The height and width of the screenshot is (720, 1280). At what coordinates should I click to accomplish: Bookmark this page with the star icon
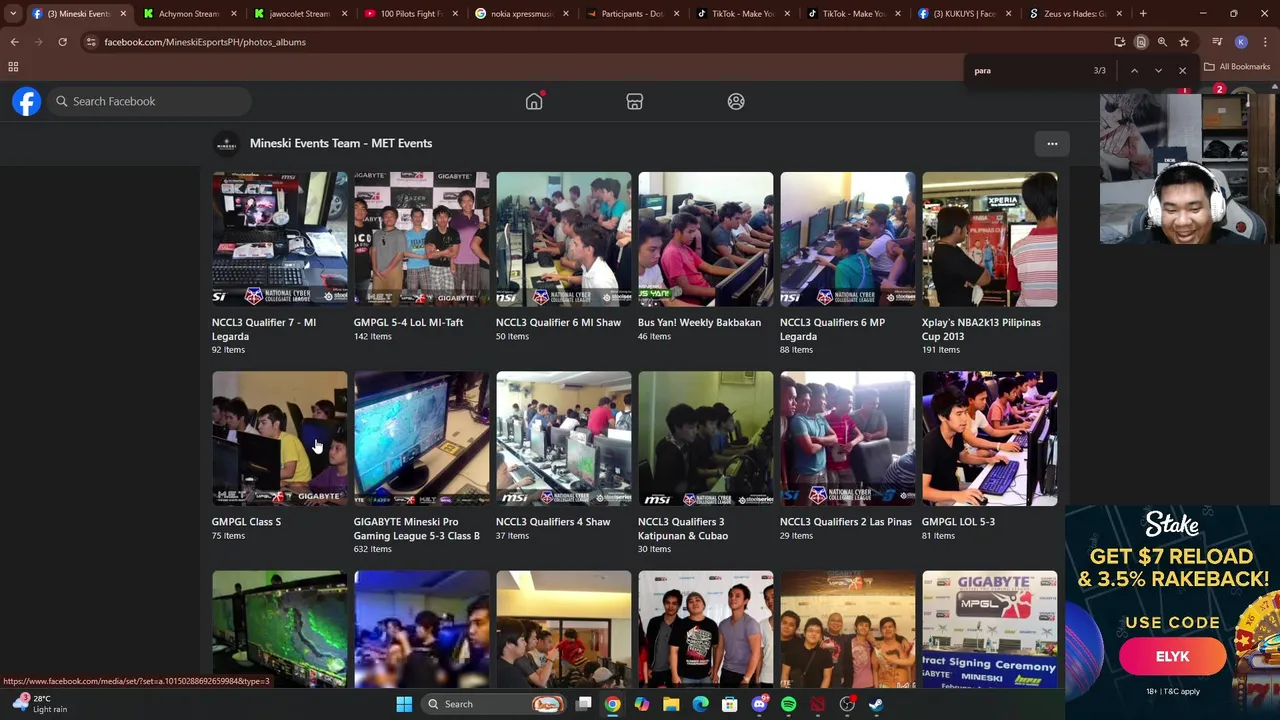click(x=1184, y=42)
